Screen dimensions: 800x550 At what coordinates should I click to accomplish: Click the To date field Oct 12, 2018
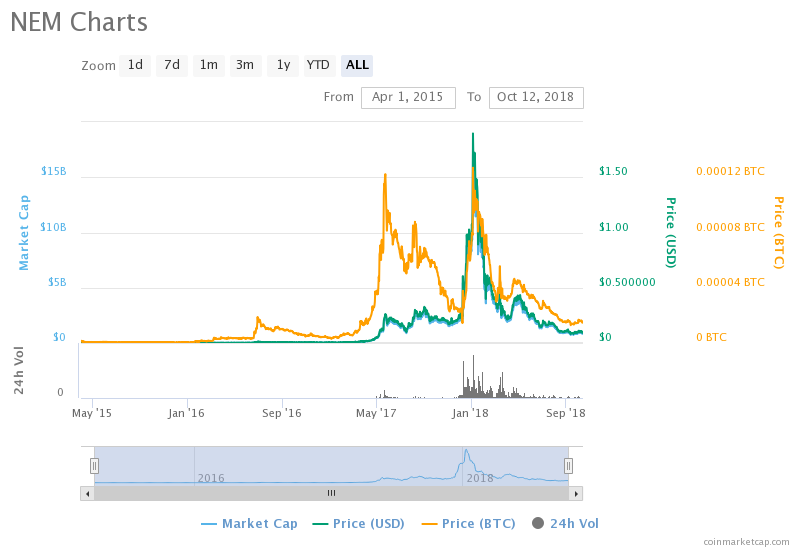[536, 97]
